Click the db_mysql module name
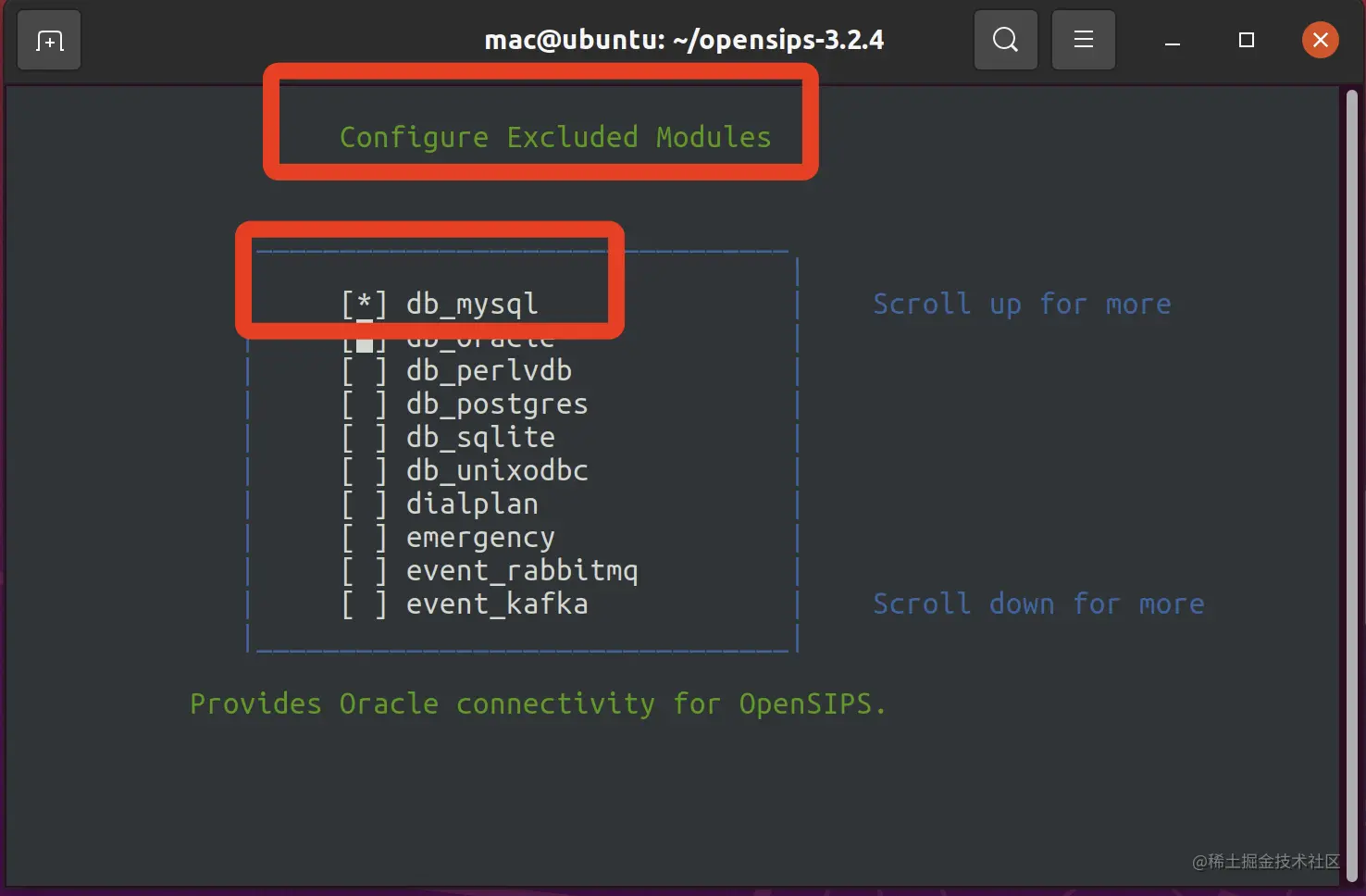The height and width of the screenshot is (896, 1366). coord(472,304)
